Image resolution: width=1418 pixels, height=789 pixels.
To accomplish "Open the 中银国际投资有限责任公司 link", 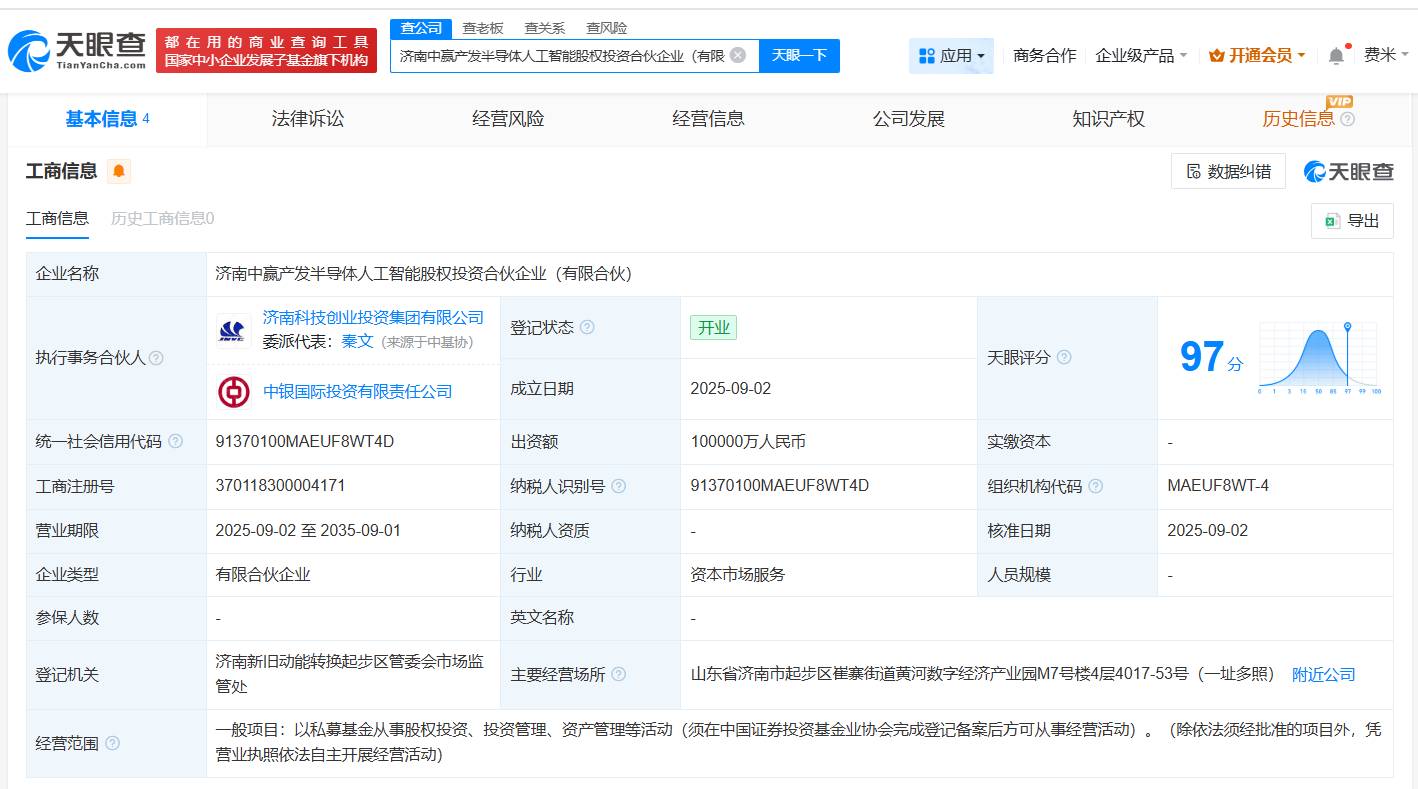I will tap(357, 391).
